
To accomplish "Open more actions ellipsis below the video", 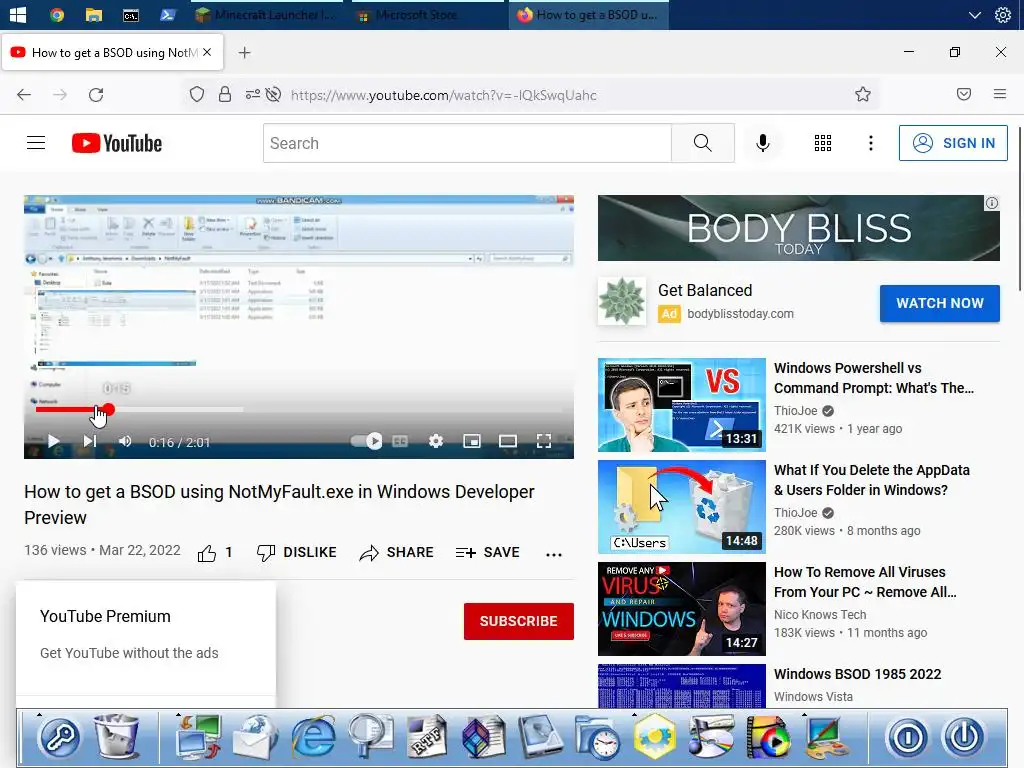I will (554, 554).
